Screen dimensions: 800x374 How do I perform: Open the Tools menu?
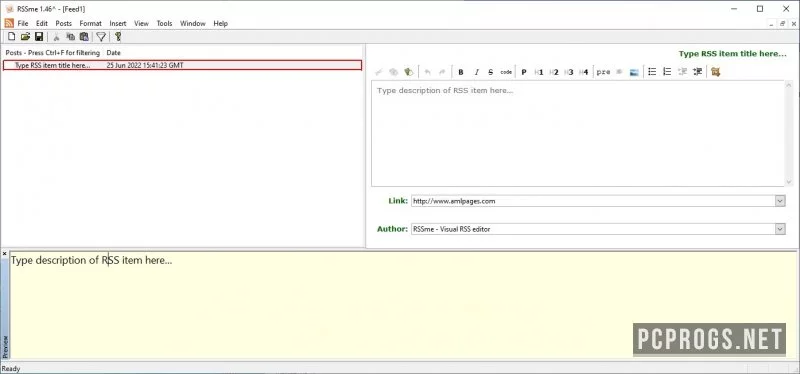(x=164, y=23)
